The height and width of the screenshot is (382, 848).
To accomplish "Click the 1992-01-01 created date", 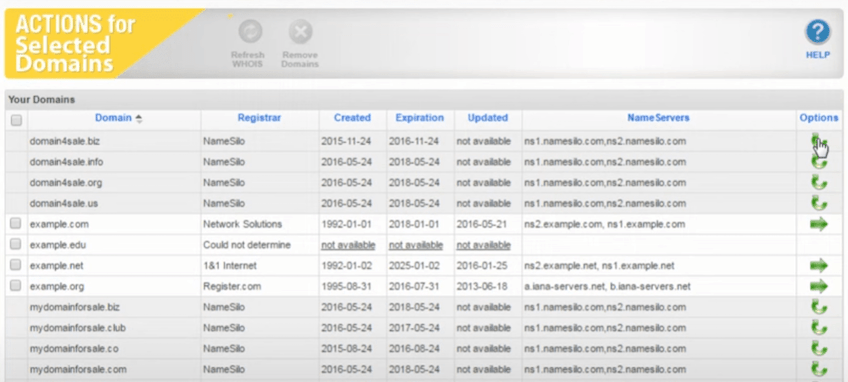I will coord(346,224).
